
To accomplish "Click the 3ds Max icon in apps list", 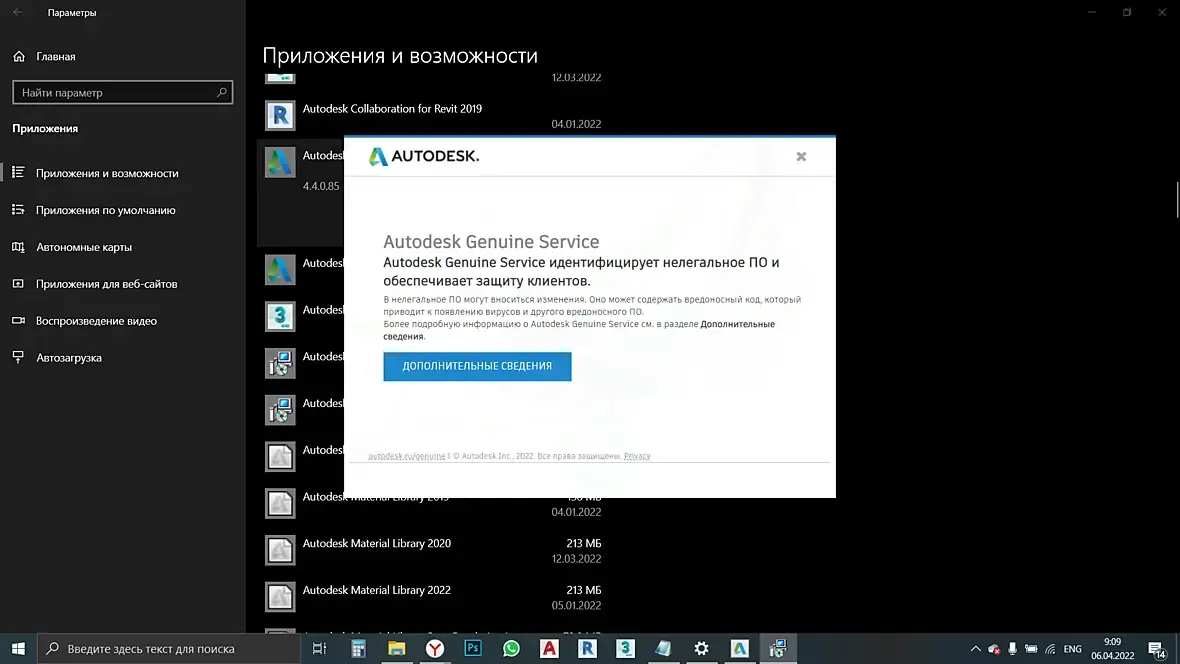I will coord(280,316).
